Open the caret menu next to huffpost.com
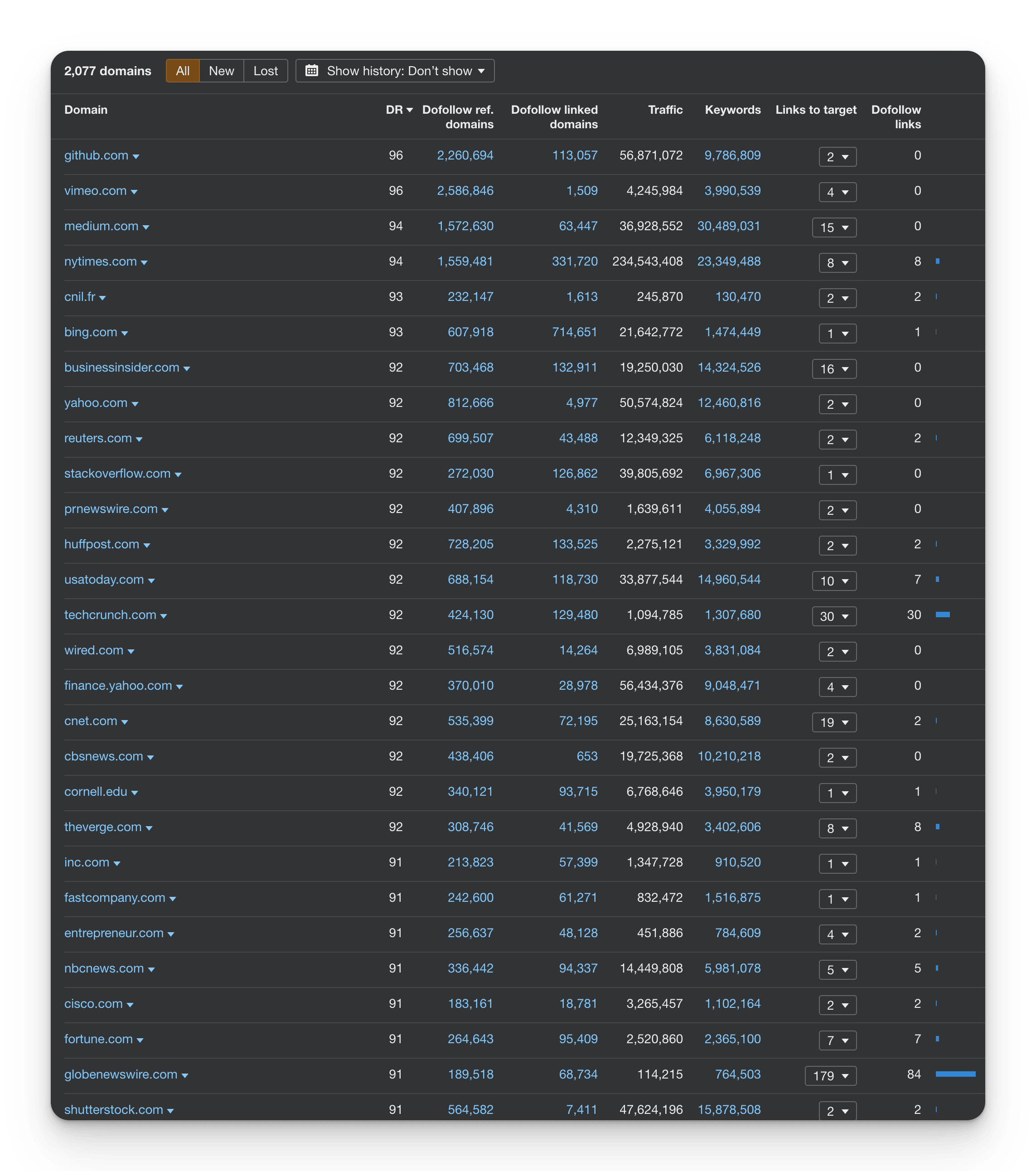 [147, 546]
